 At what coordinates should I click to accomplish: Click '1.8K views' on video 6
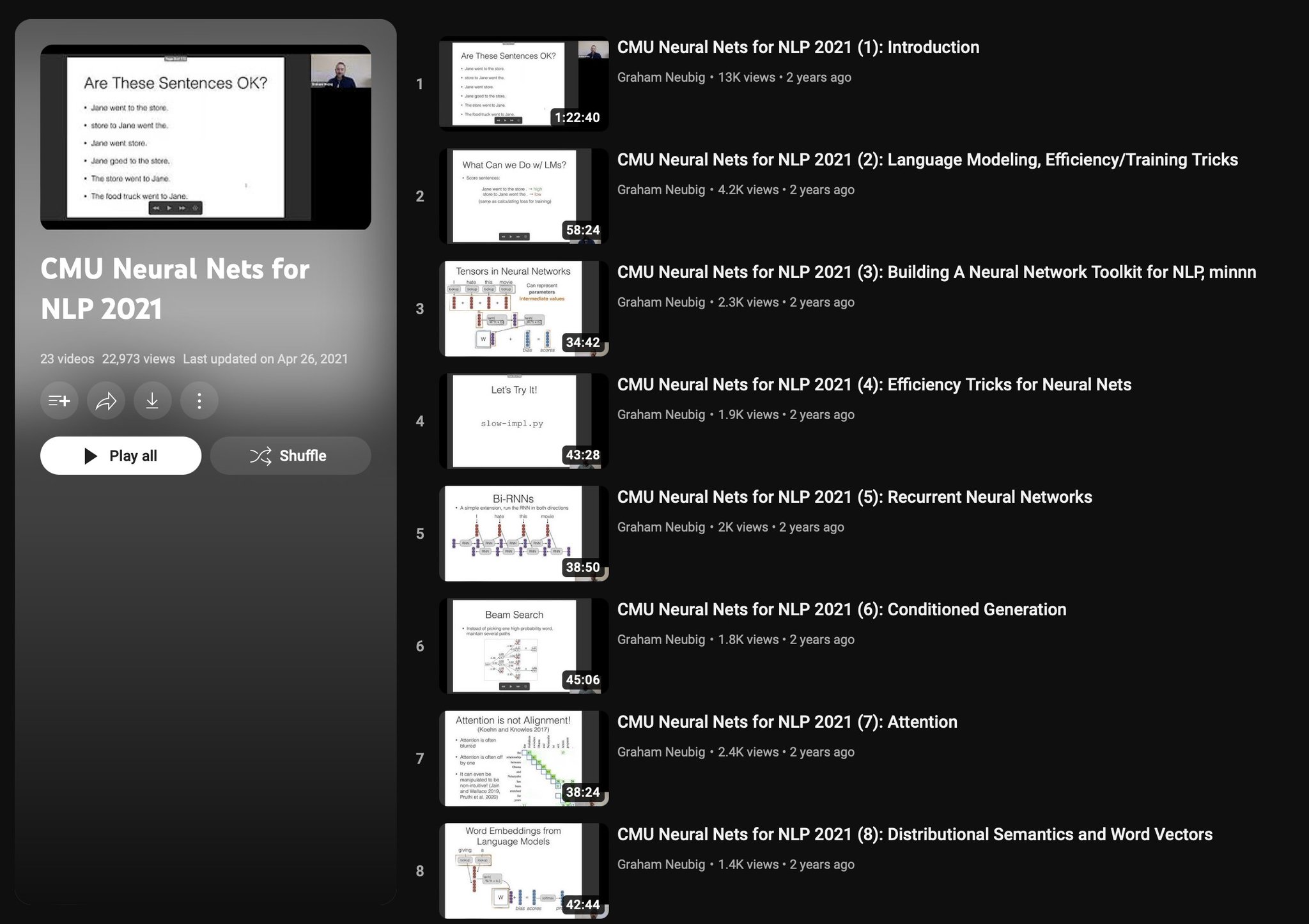[x=748, y=640]
